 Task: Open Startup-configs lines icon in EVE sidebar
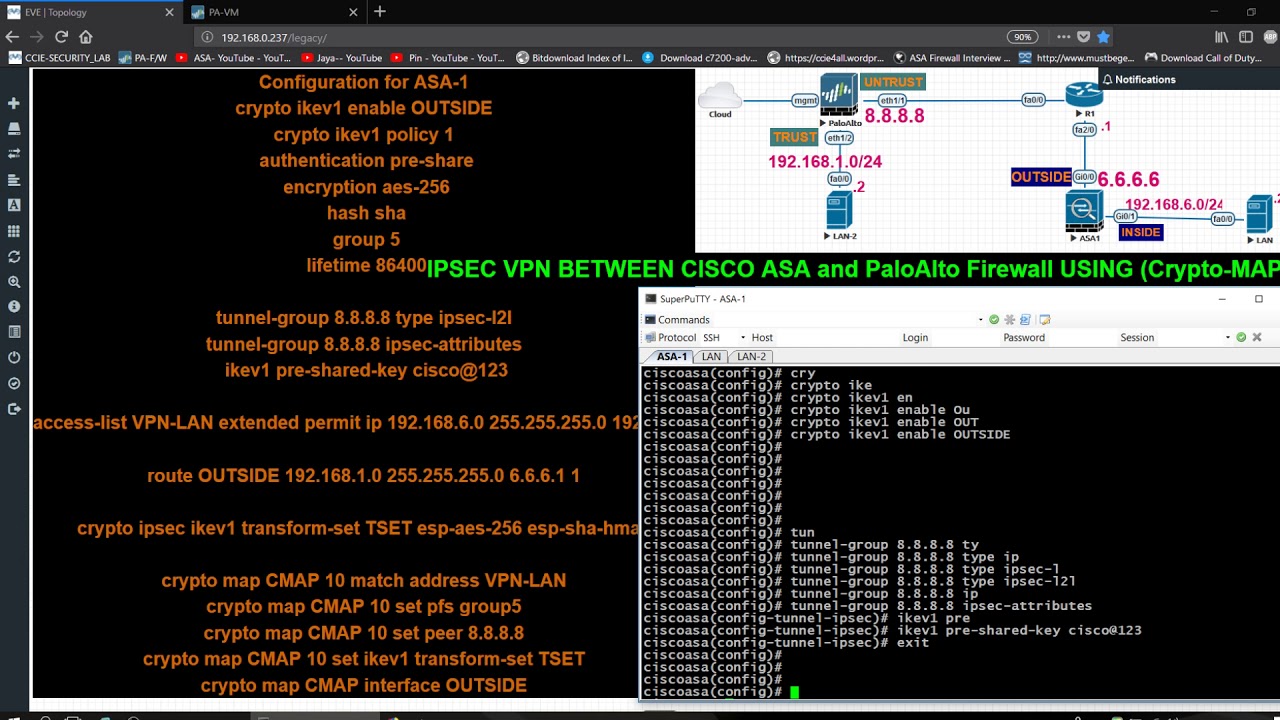tap(14, 180)
